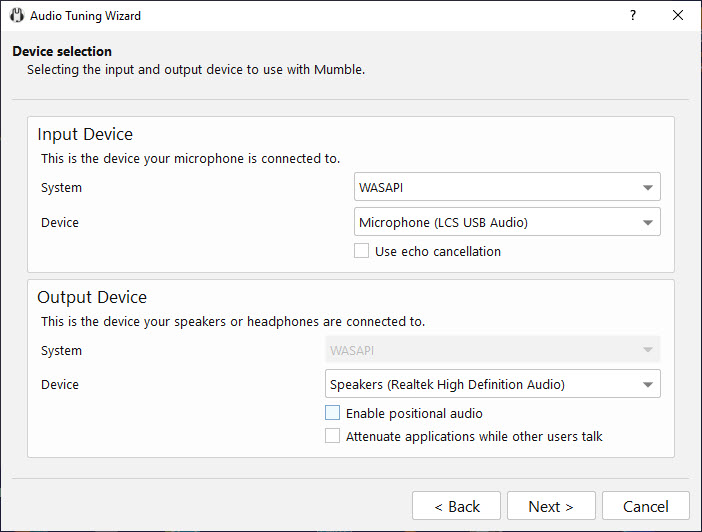Enable Use echo cancellation checkbox

[361, 251]
